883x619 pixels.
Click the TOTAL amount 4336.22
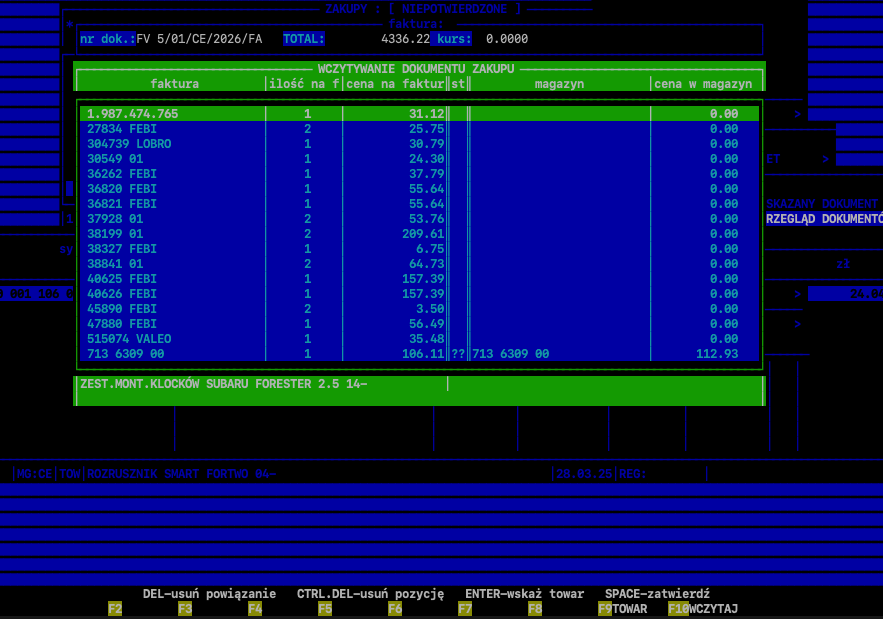coord(405,39)
